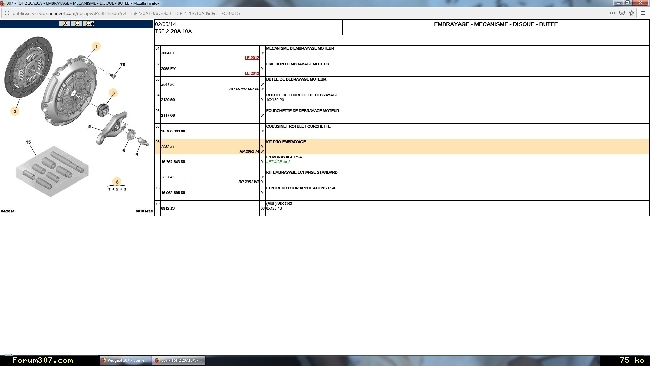Viewport: 650px width, 366px height.
Task: Bookmark this page with star icon
Action: click(631, 13)
